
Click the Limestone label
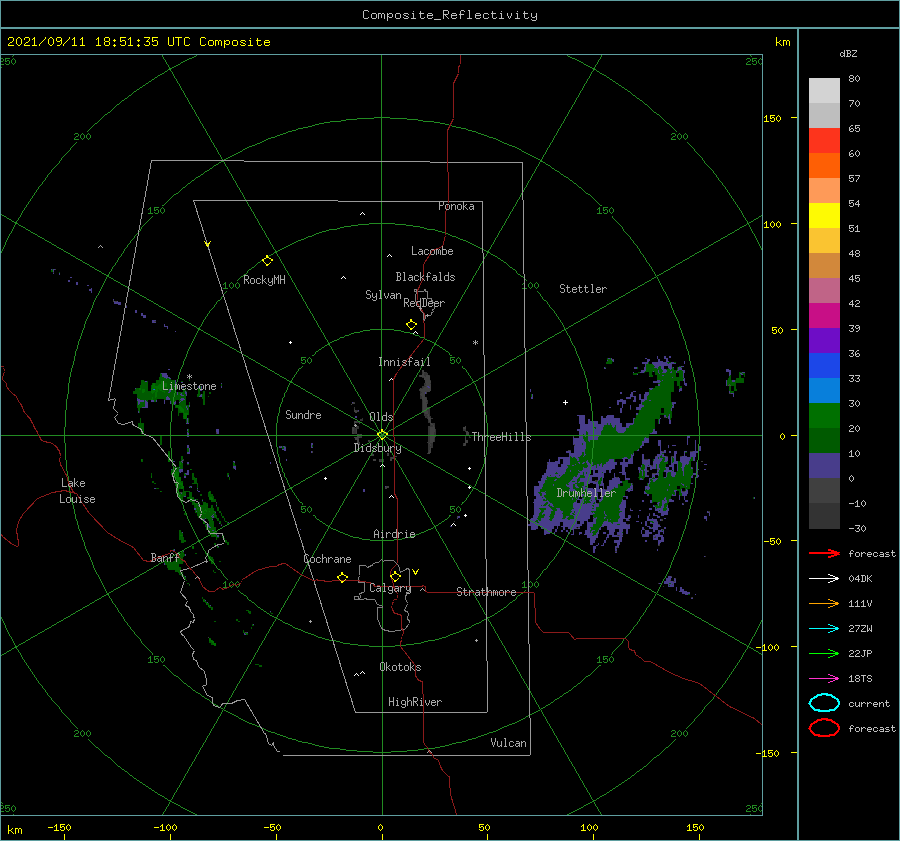click(x=189, y=386)
